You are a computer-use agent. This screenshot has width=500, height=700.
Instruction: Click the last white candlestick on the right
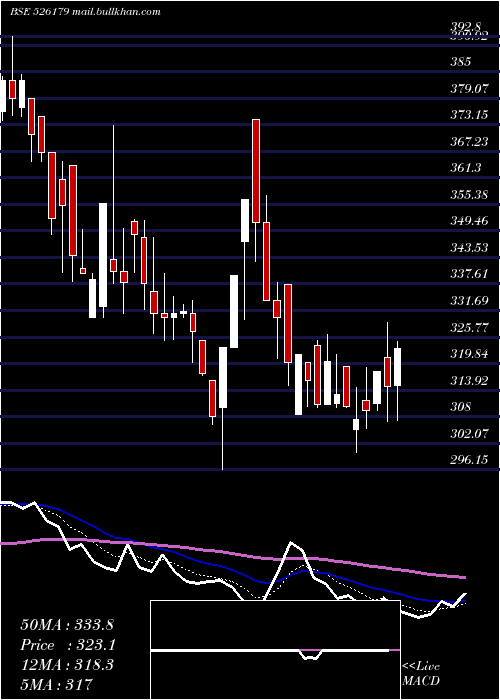(397, 367)
